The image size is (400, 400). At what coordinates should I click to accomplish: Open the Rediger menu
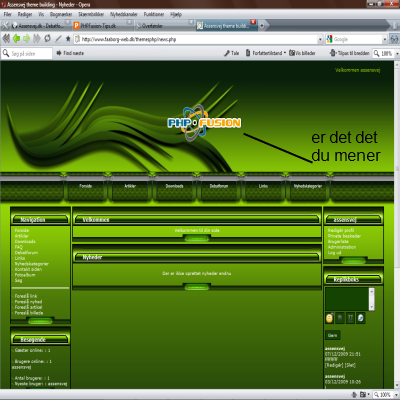pos(25,14)
